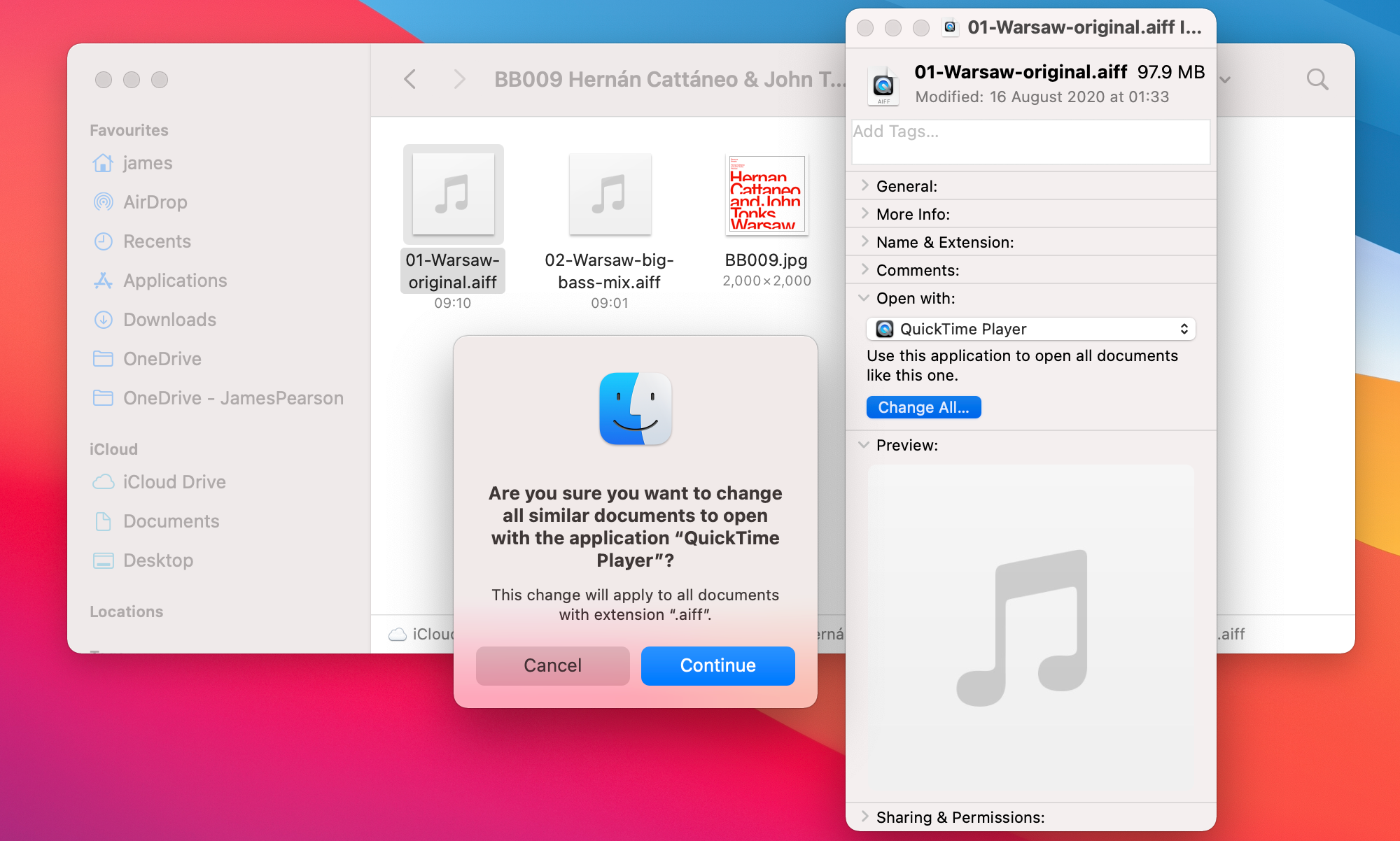The width and height of the screenshot is (1400, 841).
Task: Open Desktop in the sidebar
Action: pyautogui.click(x=143, y=560)
